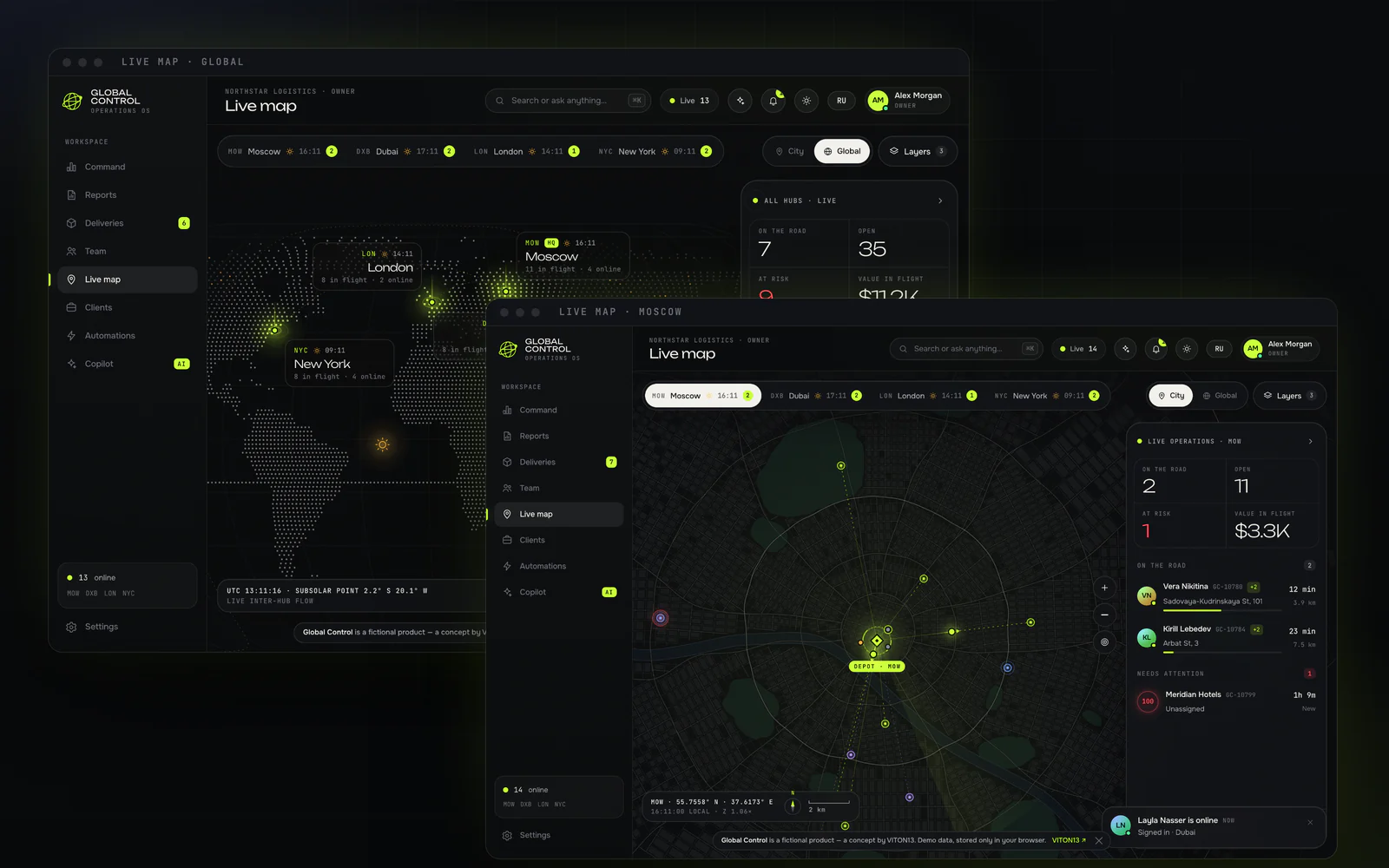Click the Live 13 status pill
The image size is (1389, 868).
[689, 101]
